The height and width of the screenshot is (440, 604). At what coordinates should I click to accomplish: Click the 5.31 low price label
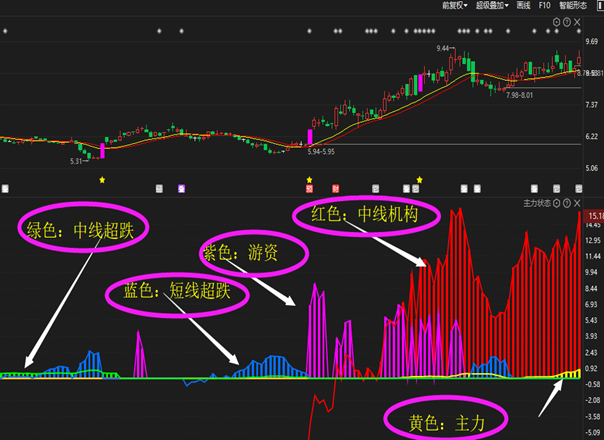coord(76,161)
